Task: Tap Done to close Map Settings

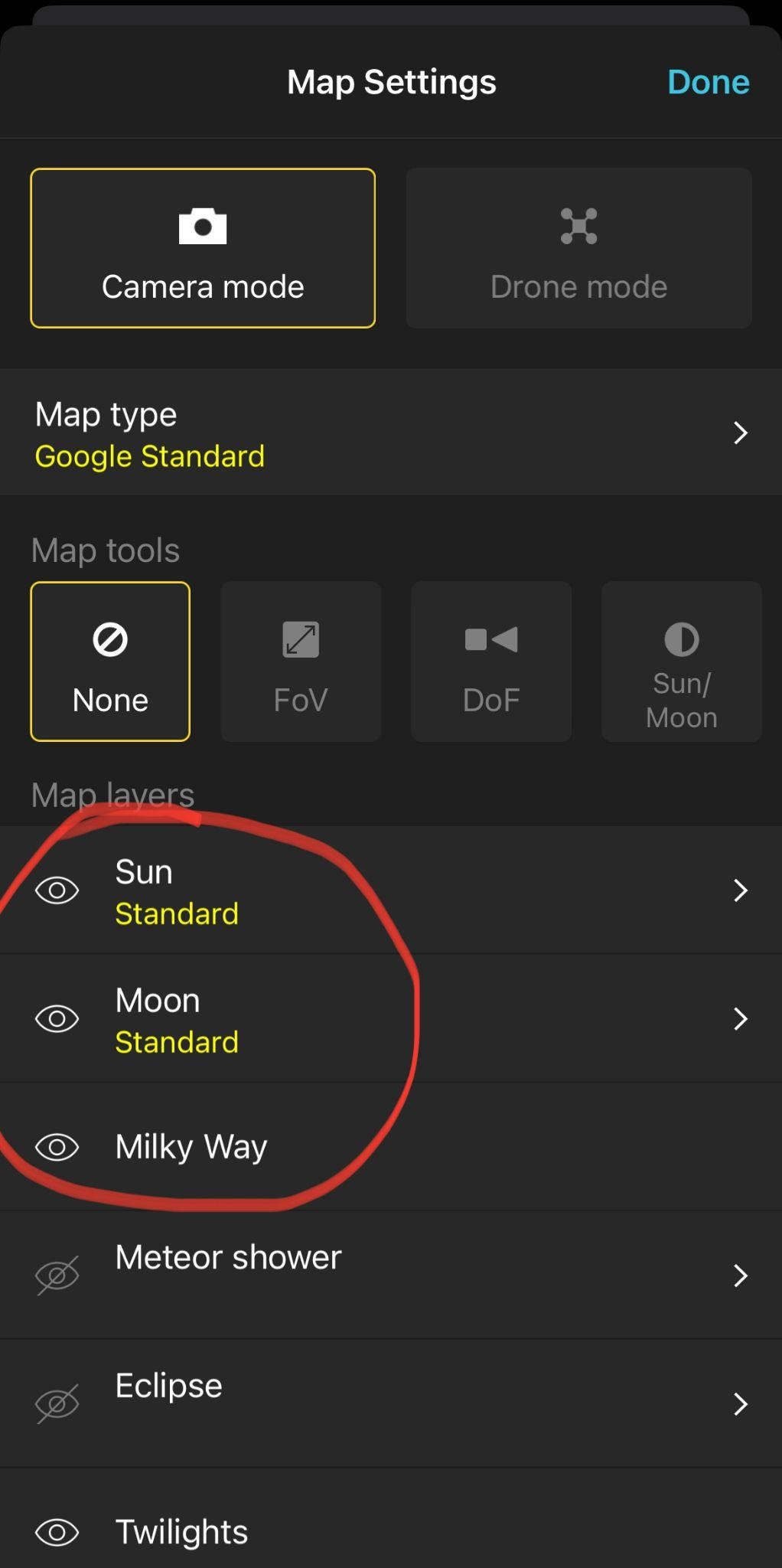Action: click(x=707, y=81)
